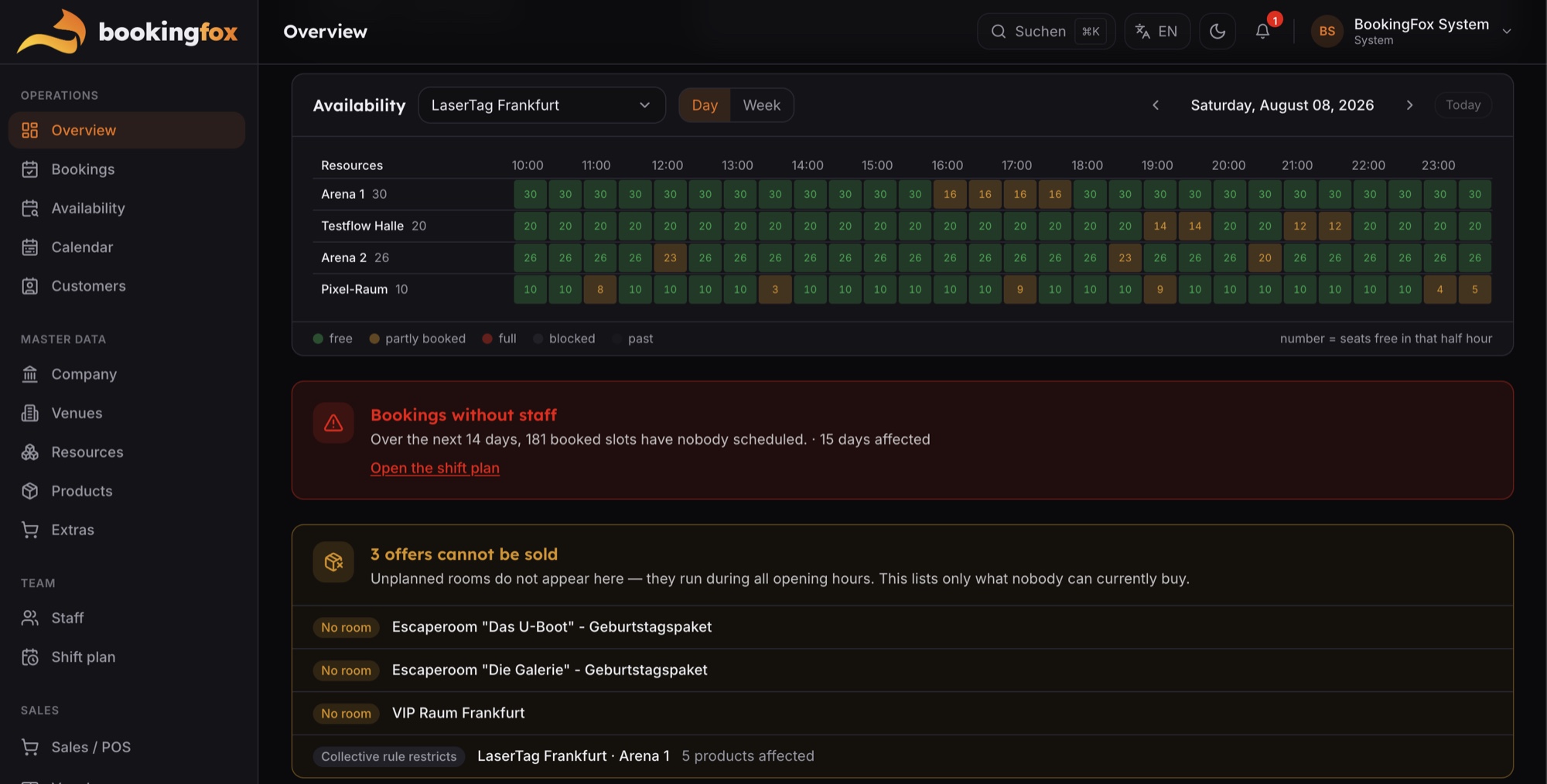
Task: Click the Sales / POS cart icon
Action: (x=30, y=747)
